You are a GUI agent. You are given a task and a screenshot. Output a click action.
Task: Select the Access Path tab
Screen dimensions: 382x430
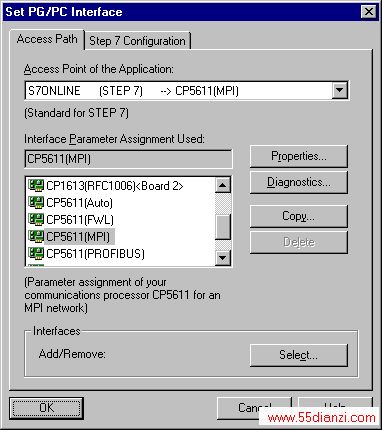click(47, 39)
